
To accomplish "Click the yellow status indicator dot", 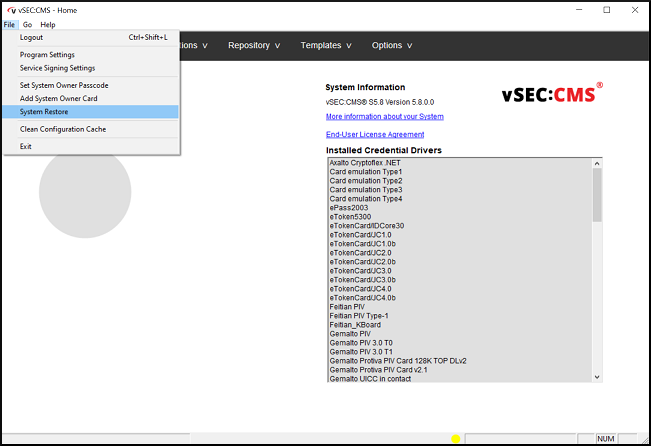I will pyautogui.click(x=456, y=439).
